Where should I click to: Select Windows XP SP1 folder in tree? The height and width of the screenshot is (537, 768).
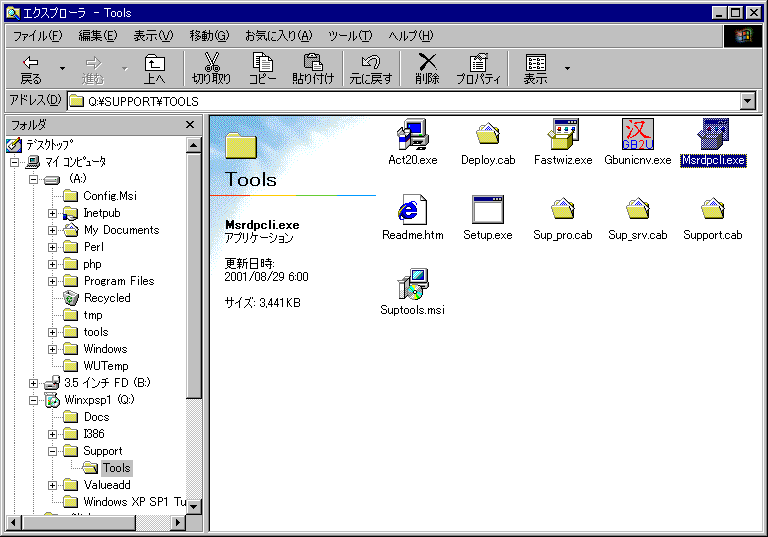pyautogui.click(x=134, y=502)
